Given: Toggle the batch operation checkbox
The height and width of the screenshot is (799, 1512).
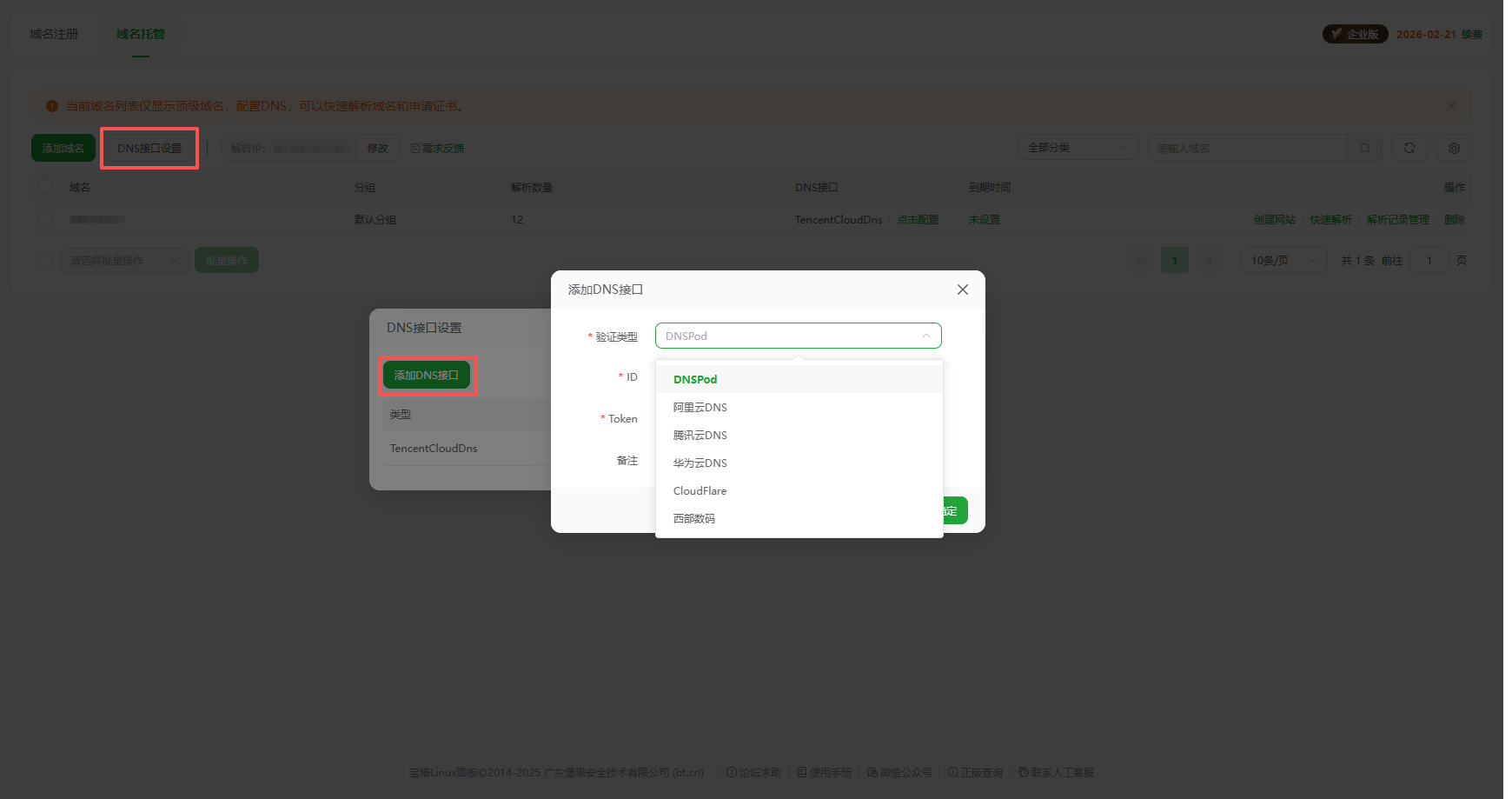Looking at the screenshot, I should pos(45,260).
